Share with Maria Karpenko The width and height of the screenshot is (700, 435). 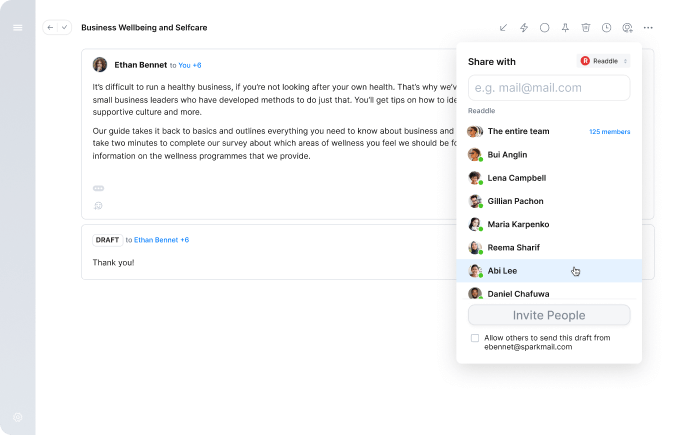(549, 224)
